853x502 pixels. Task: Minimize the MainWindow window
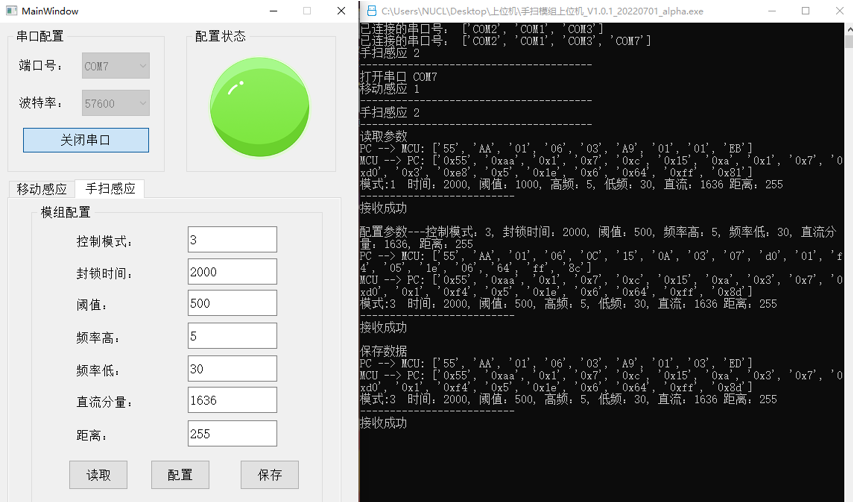pyautogui.click(x=274, y=11)
